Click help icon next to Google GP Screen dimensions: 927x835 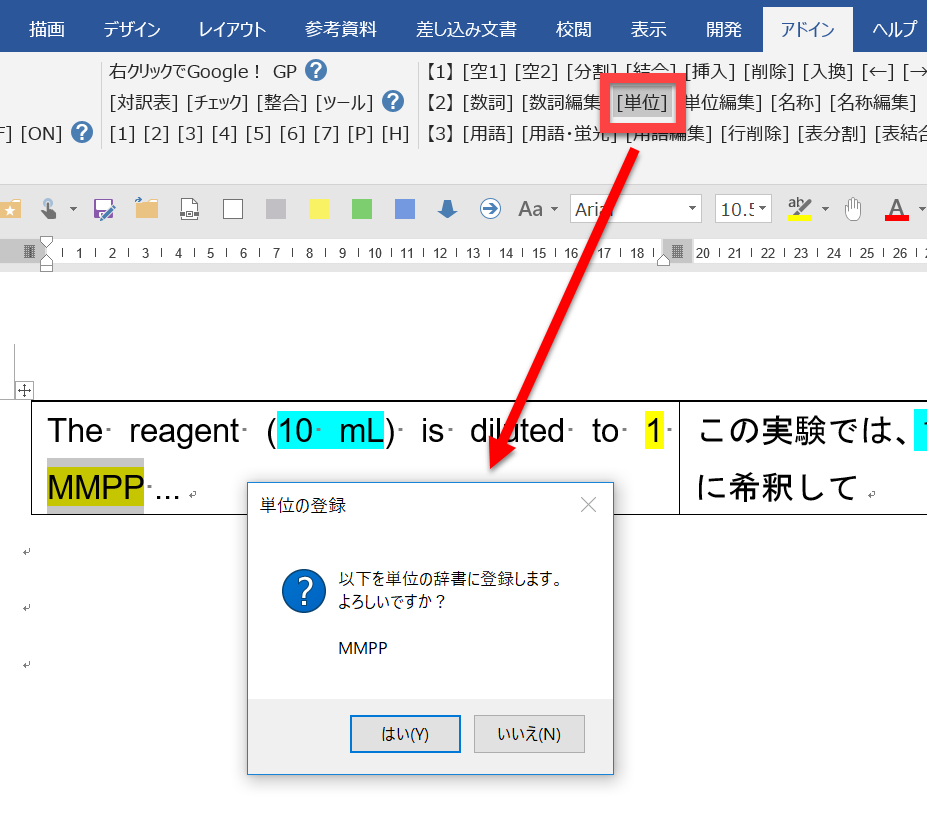316,71
